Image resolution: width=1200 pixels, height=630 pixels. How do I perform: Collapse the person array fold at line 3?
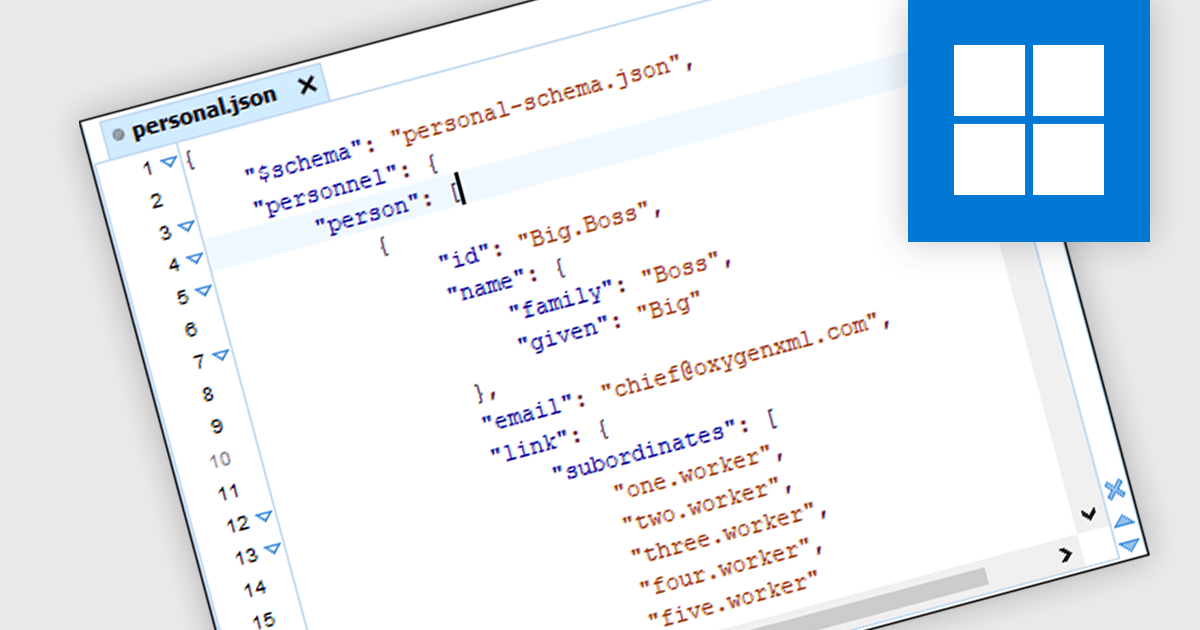tap(187, 225)
